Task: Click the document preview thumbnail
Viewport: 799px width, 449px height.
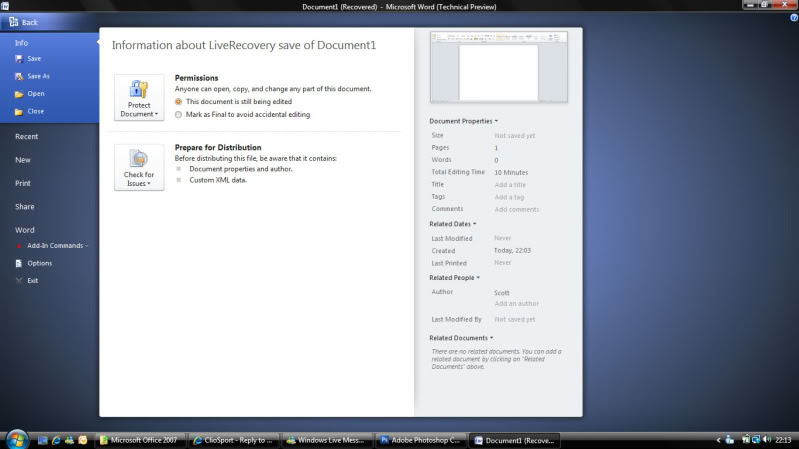Action: pyautogui.click(x=498, y=67)
